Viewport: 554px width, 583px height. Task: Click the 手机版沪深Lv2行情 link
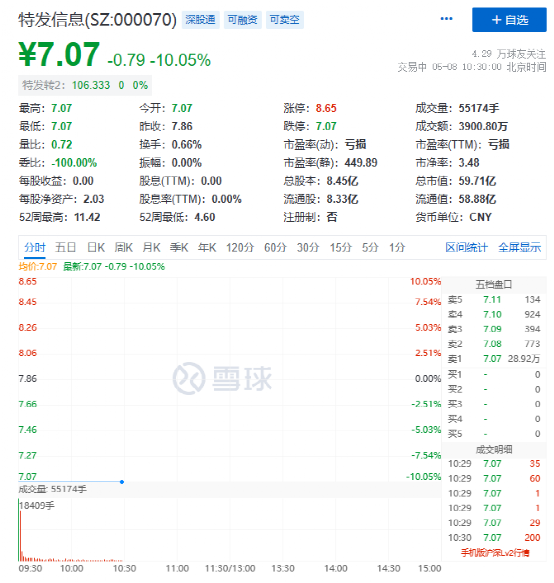tap(495, 553)
